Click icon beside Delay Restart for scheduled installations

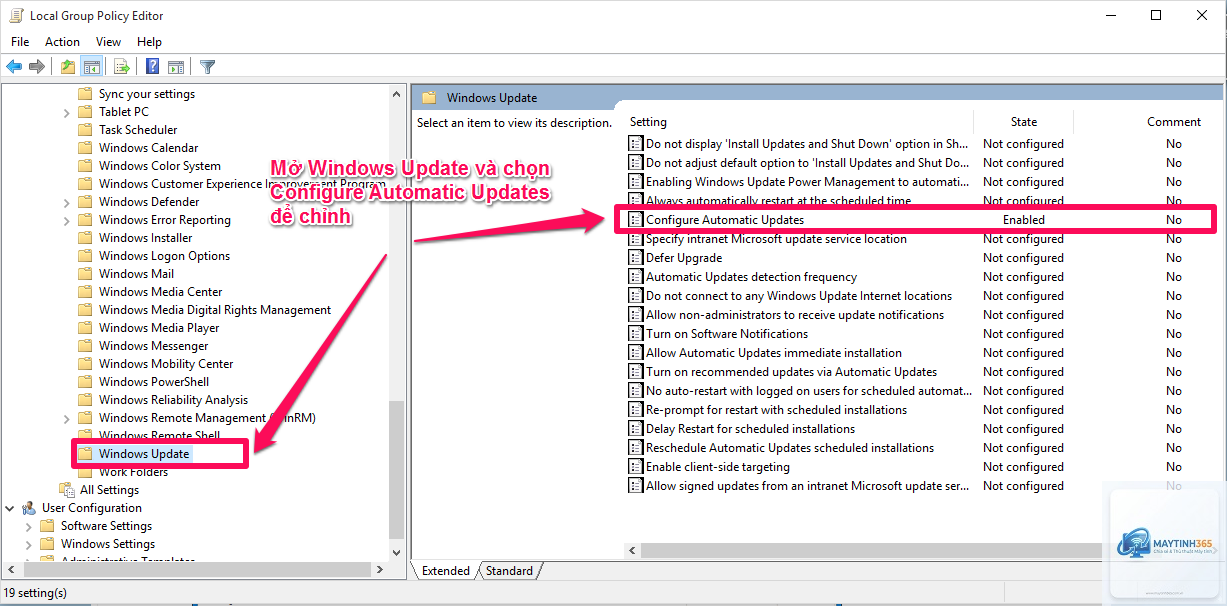point(635,429)
